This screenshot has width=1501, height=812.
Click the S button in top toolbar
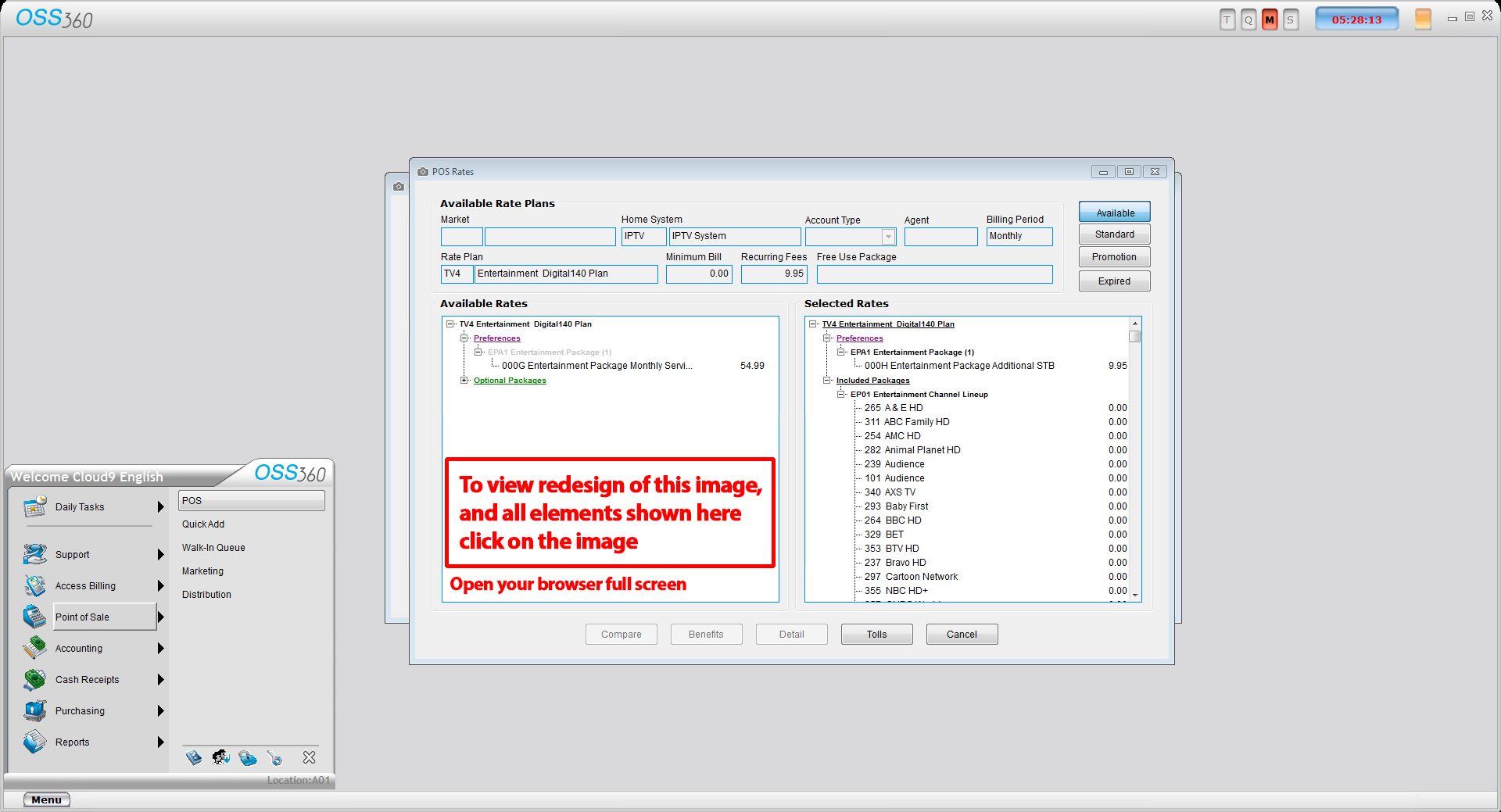point(1291,20)
